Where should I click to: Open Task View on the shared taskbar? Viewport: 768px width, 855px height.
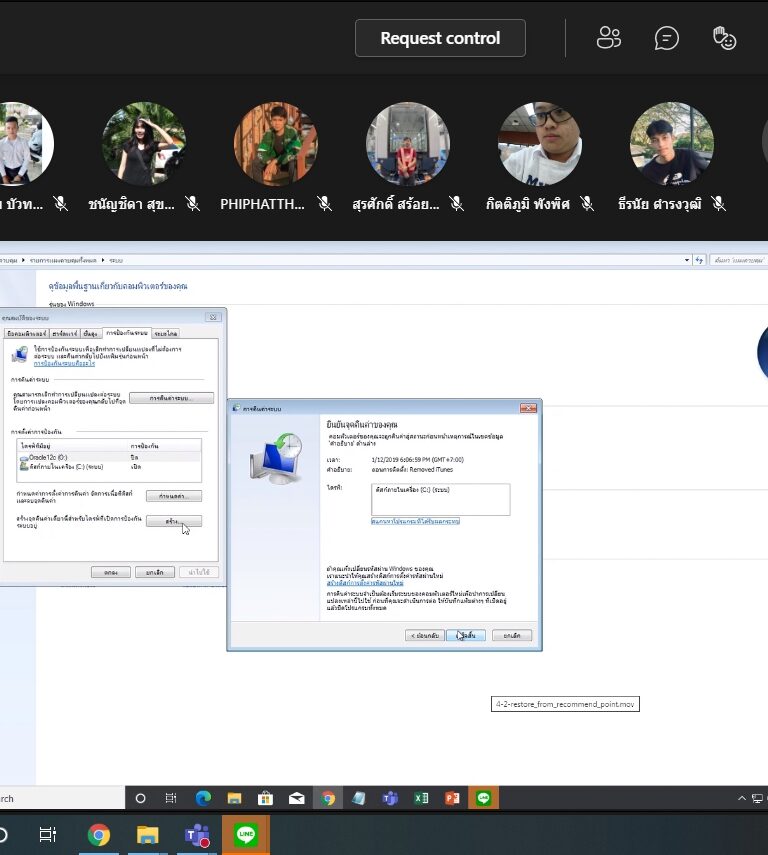pos(171,798)
